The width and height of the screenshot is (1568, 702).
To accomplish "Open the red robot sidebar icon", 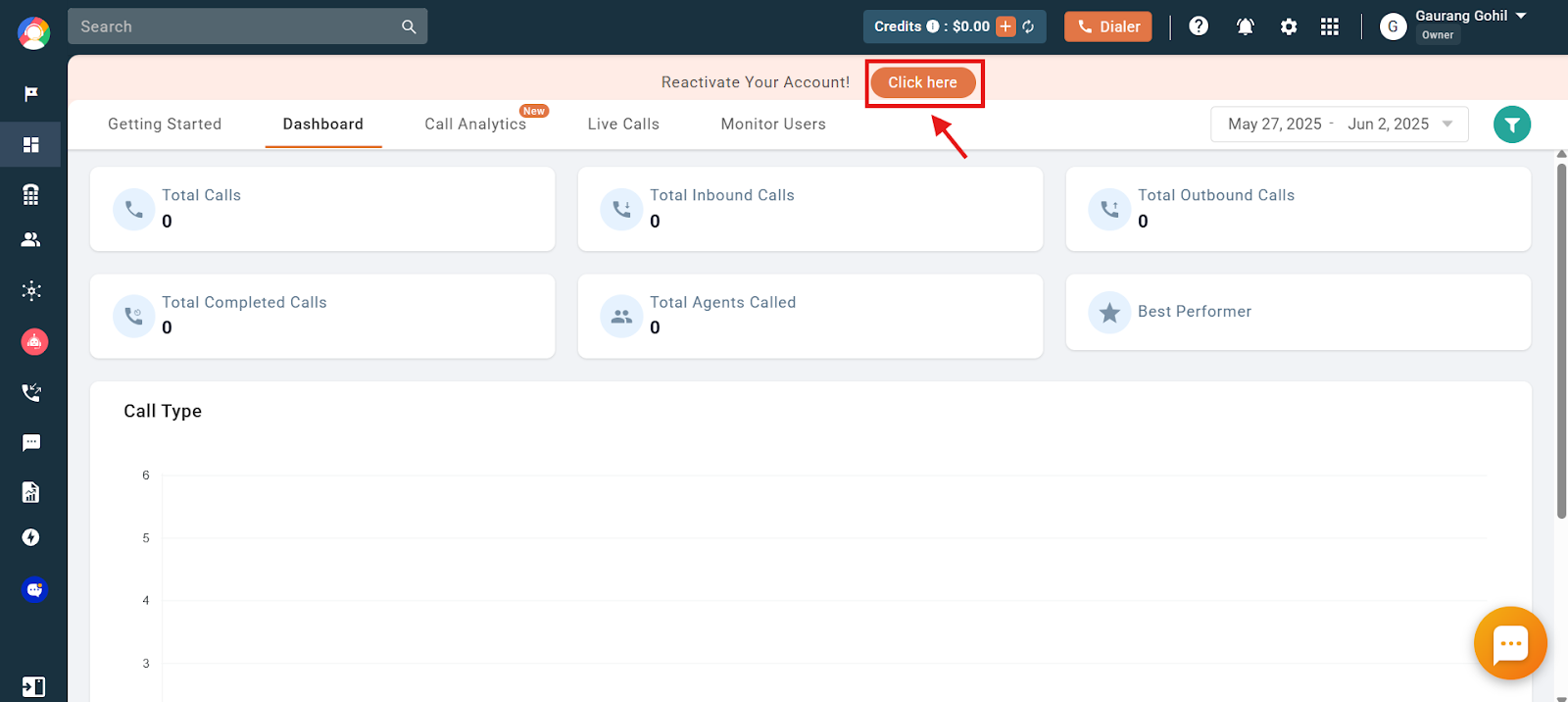I will (x=34, y=341).
